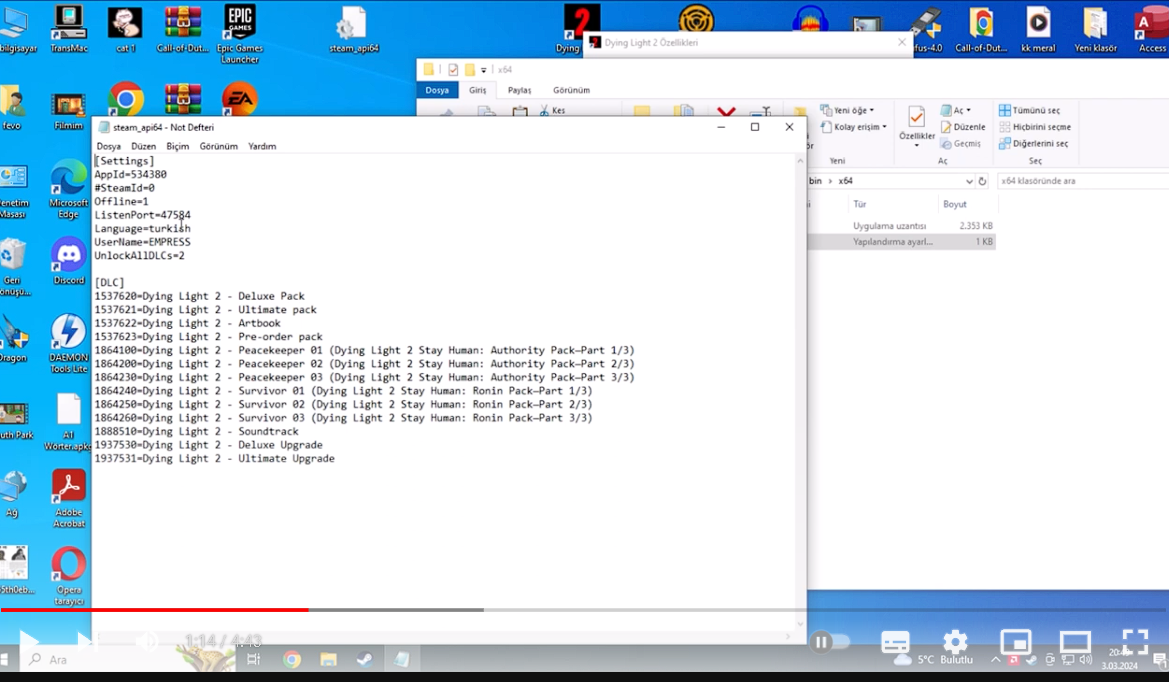Click Hiçbirini seçme in Explorer
The width and height of the screenshot is (1169, 682).
click(1035, 127)
